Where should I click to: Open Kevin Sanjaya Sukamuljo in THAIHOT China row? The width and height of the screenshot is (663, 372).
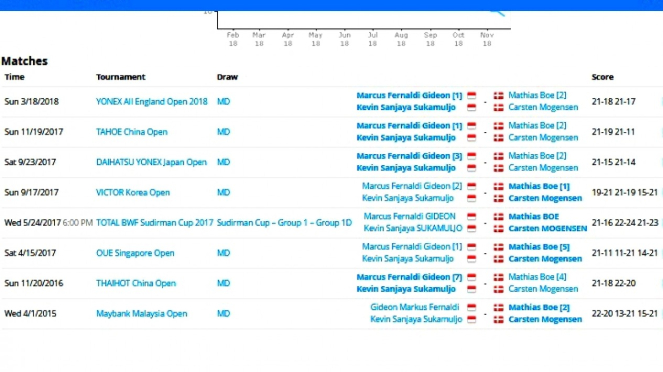[x=406, y=289]
